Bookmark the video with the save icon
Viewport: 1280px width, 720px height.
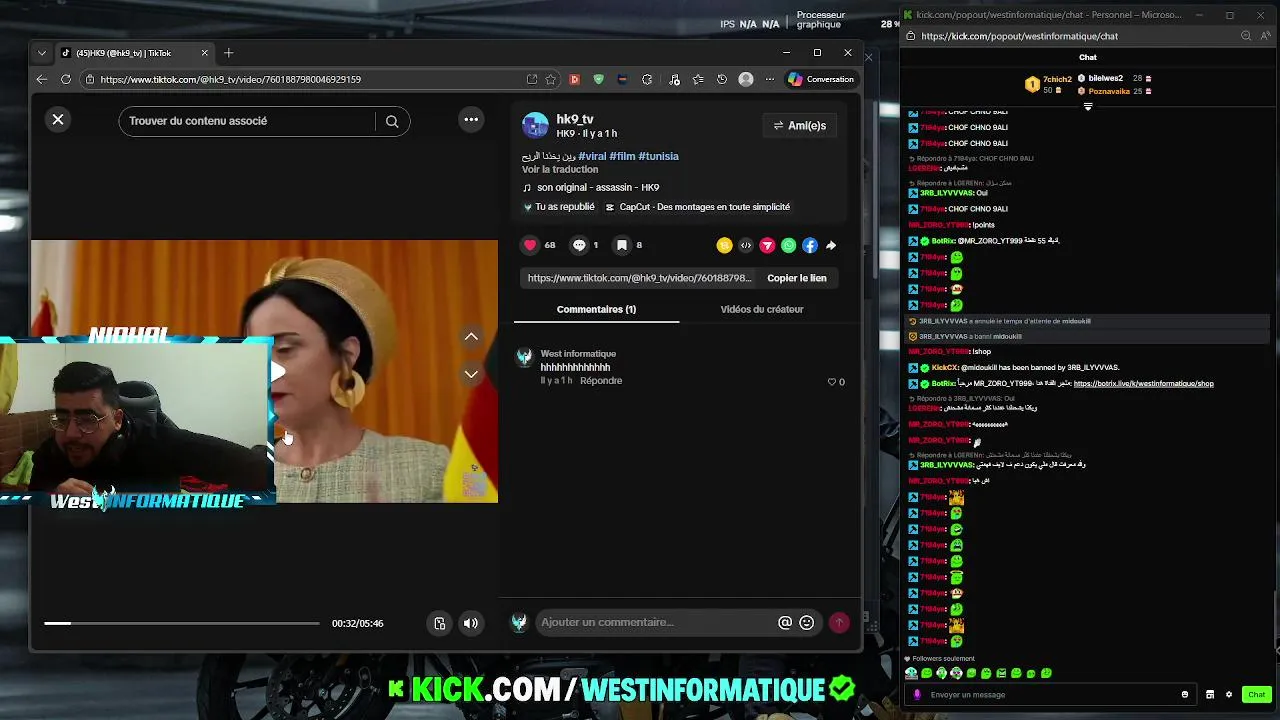pos(622,245)
